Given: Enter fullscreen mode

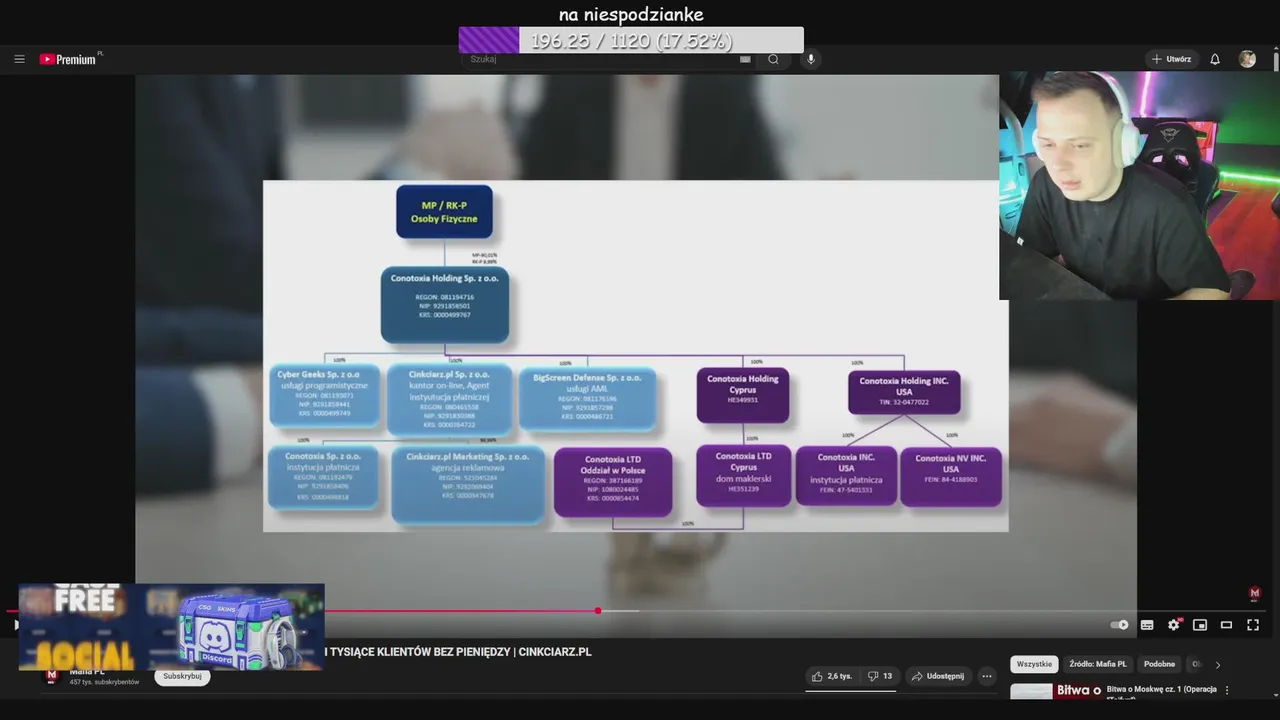Looking at the screenshot, I should pyautogui.click(x=1253, y=625).
